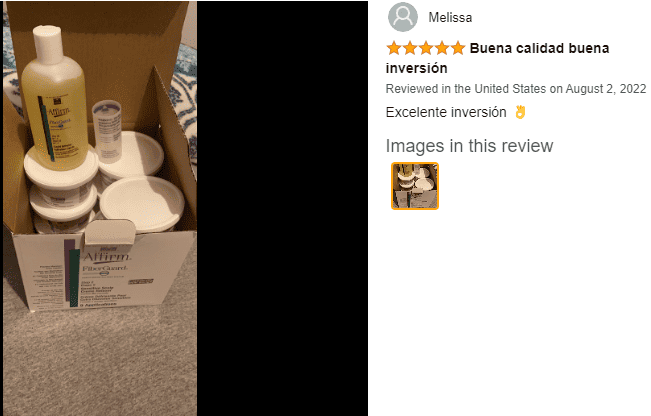651x416 pixels.
Task: Click the second rating star
Action: (x=410, y=48)
